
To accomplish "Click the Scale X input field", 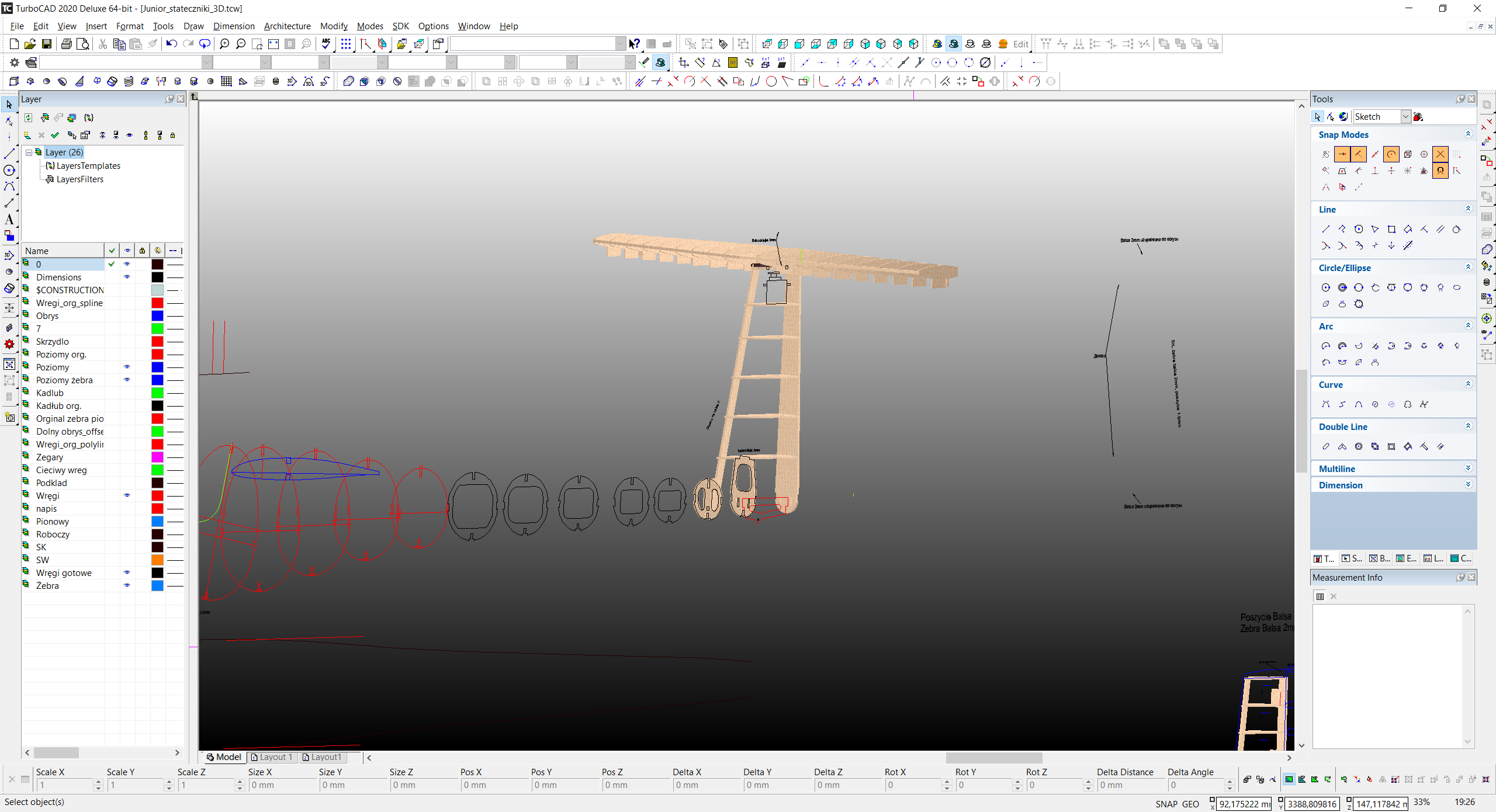I will tap(64, 785).
